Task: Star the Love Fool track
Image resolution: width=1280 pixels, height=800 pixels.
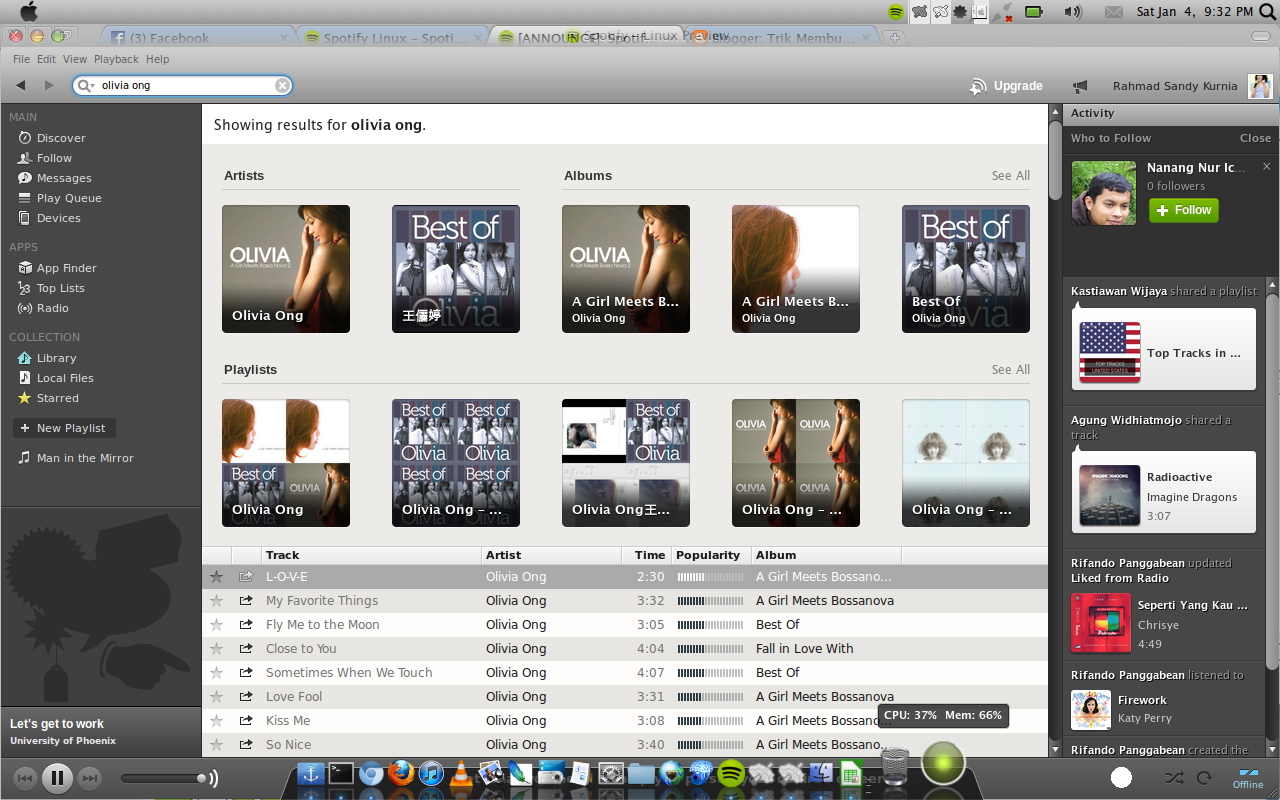Action: (216, 697)
